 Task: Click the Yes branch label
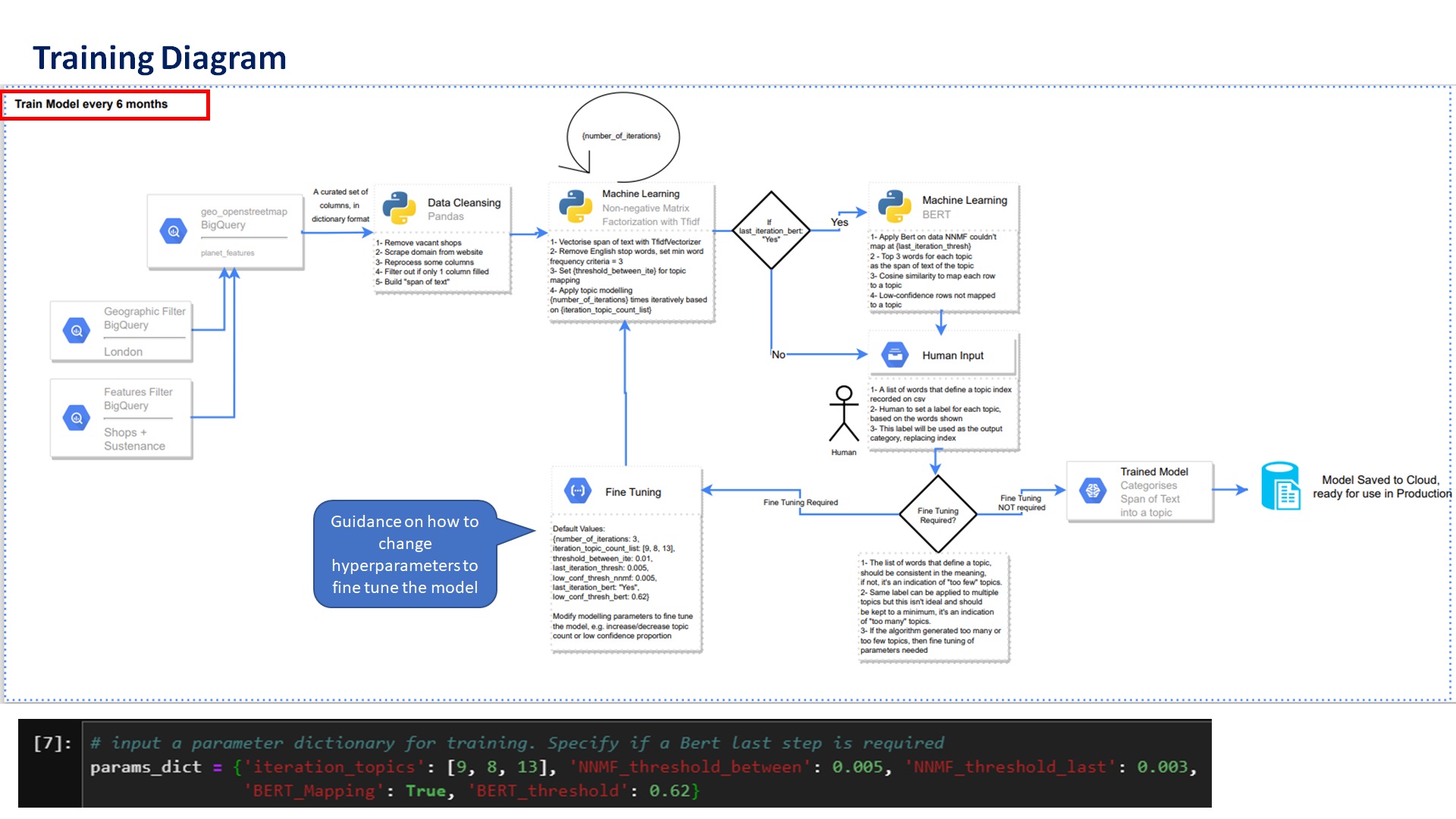[839, 222]
